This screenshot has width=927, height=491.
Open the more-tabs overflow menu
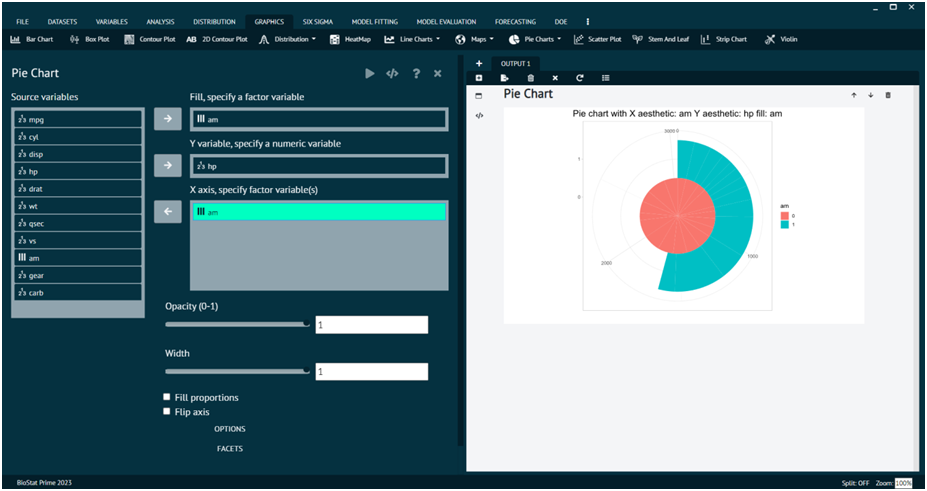(x=588, y=22)
